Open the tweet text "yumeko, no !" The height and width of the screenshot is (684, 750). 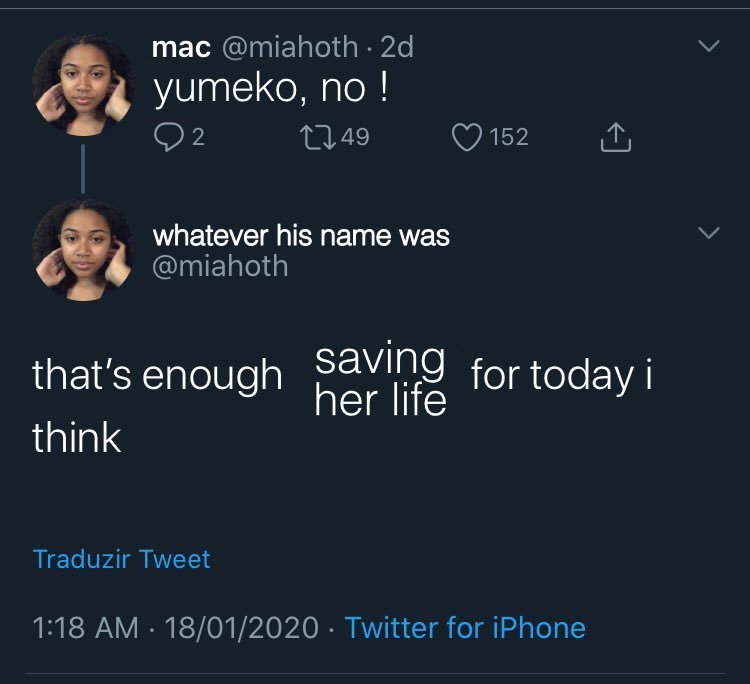click(271, 90)
